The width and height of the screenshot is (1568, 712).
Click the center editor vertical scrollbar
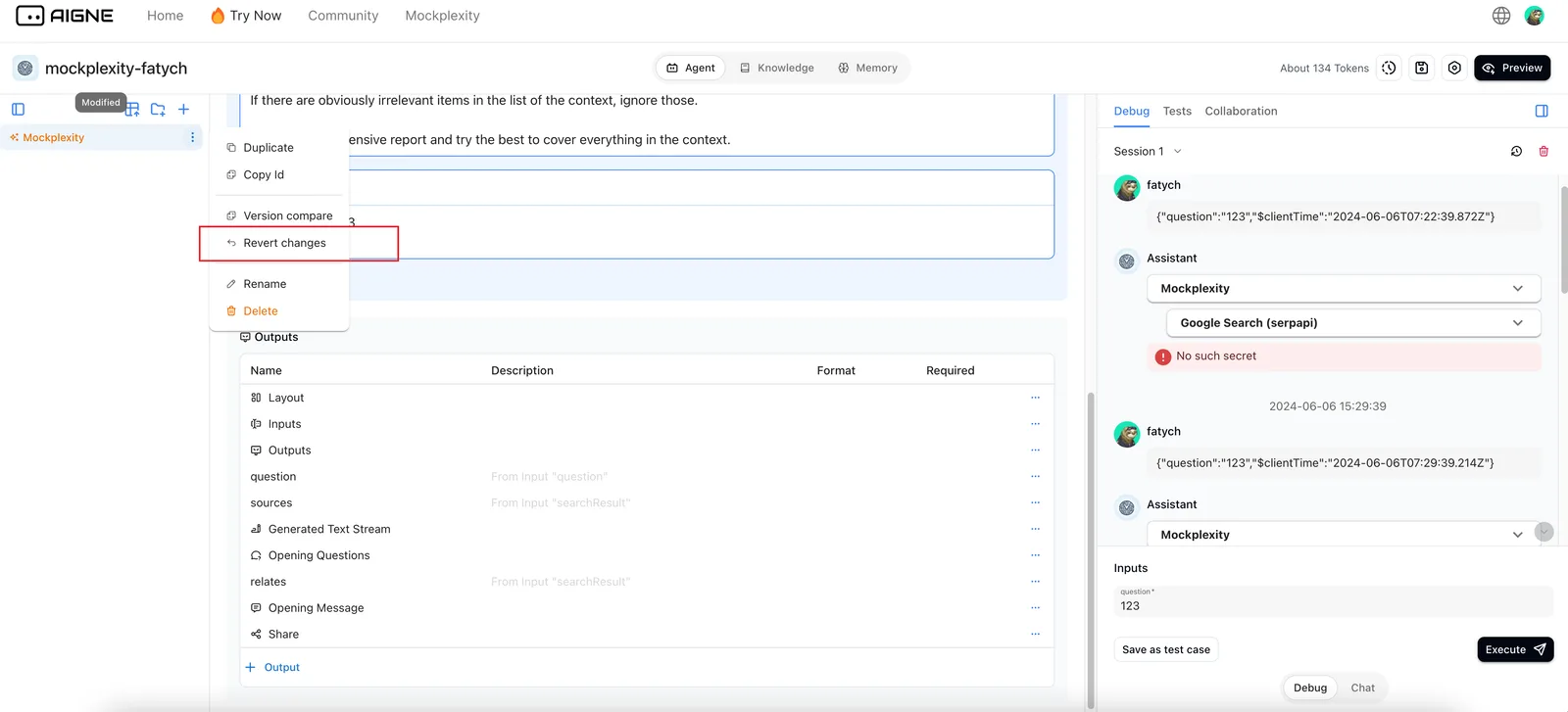click(1091, 548)
